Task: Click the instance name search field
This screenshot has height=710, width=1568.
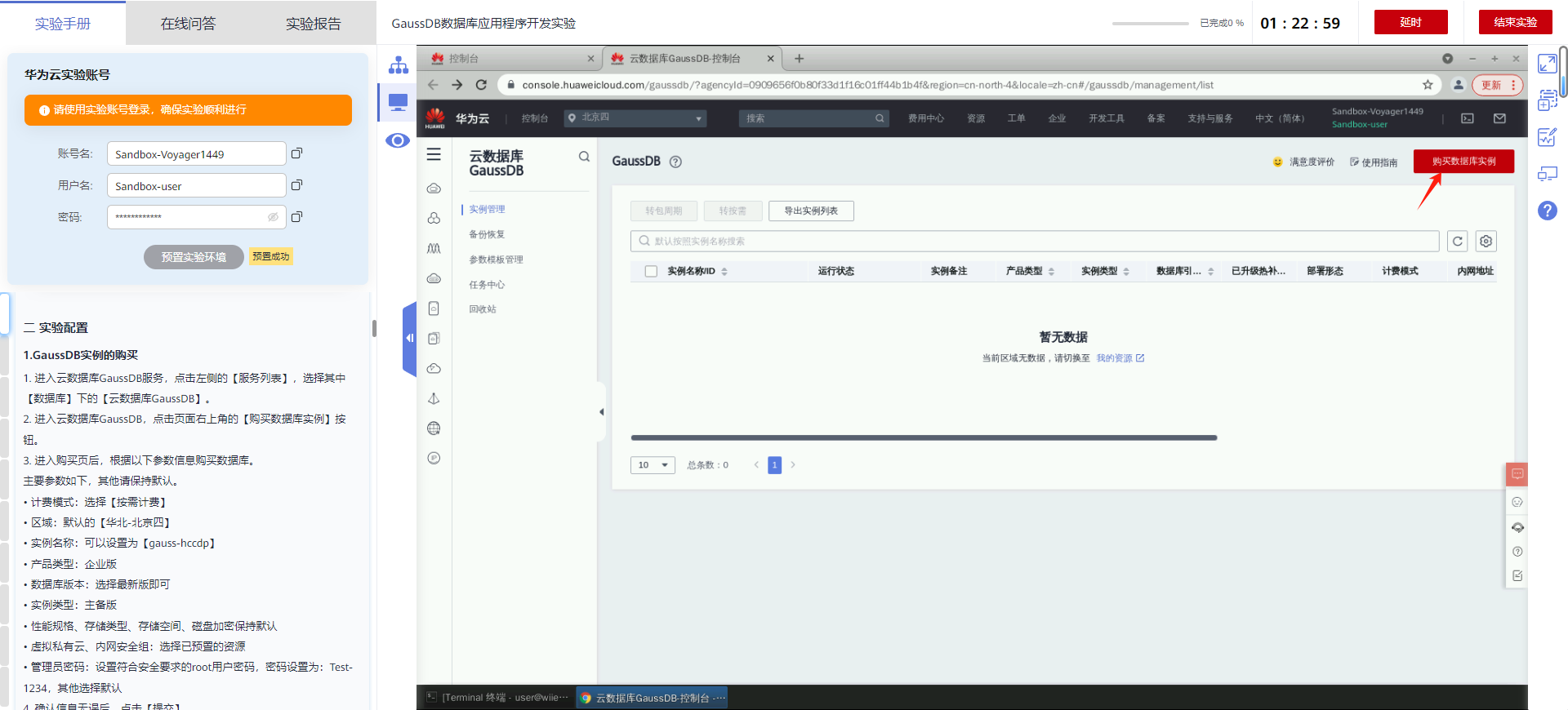Action: click(x=1035, y=242)
